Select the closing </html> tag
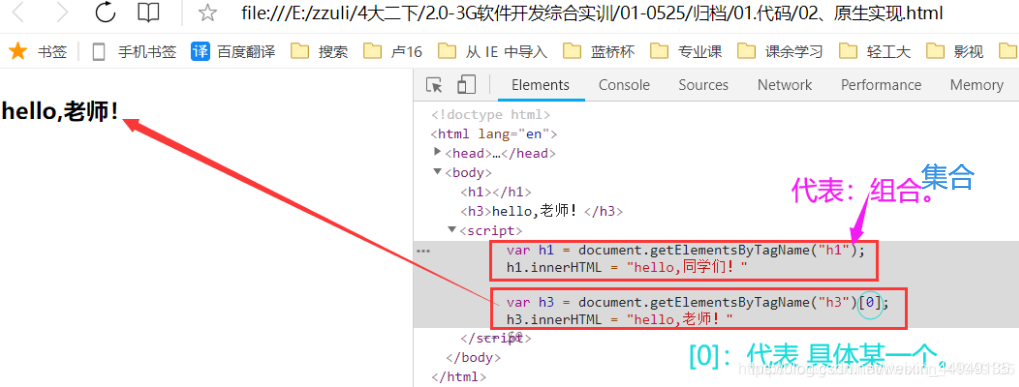This screenshot has height=387, width=1019. pos(458,377)
